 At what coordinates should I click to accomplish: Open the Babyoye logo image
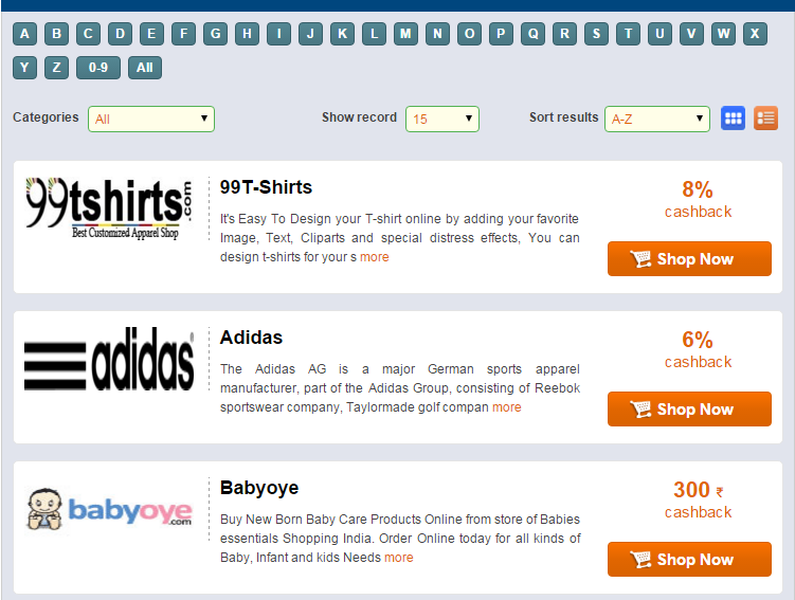tap(110, 509)
